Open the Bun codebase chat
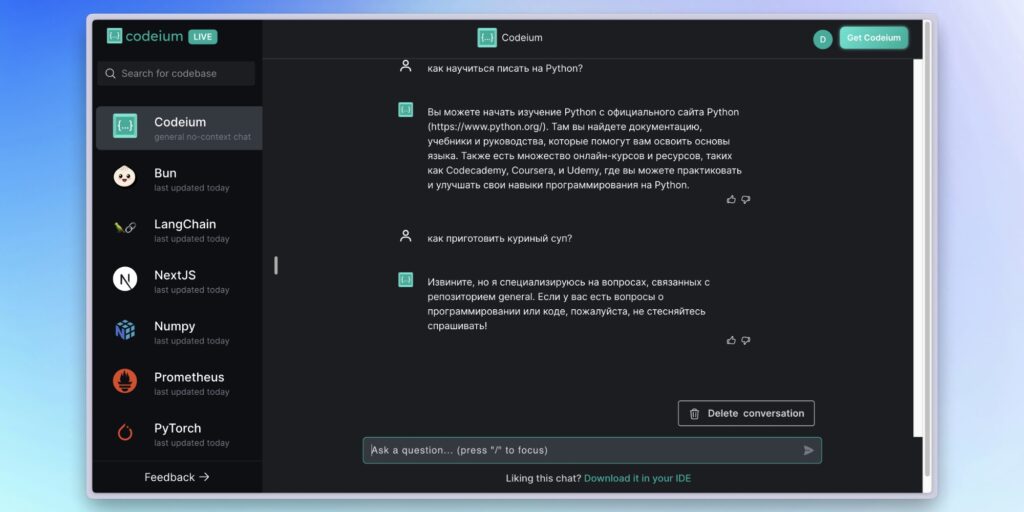Image resolution: width=1024 pixels, height=512 pixels. pos(179,179)
